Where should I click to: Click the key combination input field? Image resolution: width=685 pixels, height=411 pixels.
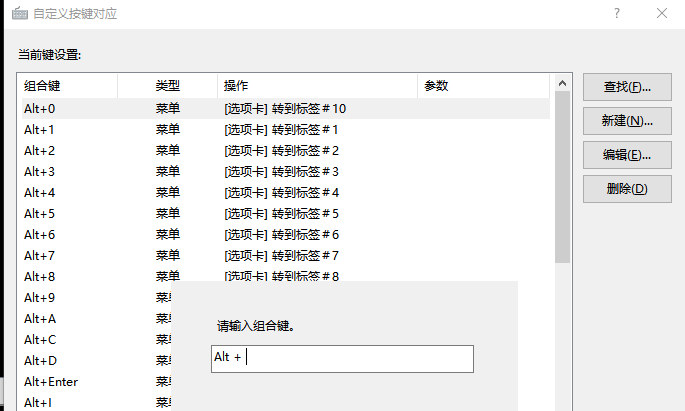click(x=342, y=359)
